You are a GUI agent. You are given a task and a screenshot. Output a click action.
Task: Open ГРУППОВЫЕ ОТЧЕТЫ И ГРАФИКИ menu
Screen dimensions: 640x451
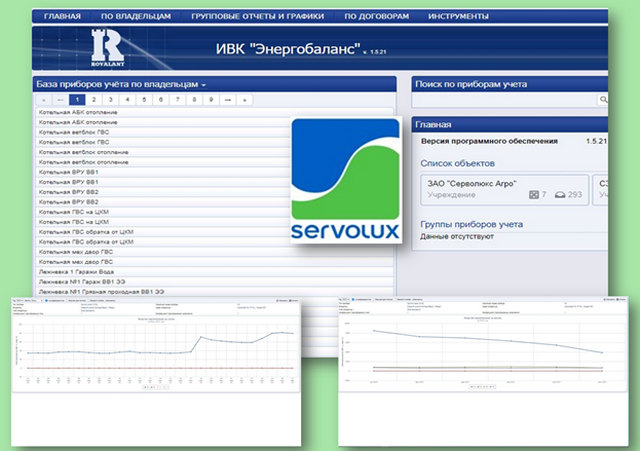point(258,16)
